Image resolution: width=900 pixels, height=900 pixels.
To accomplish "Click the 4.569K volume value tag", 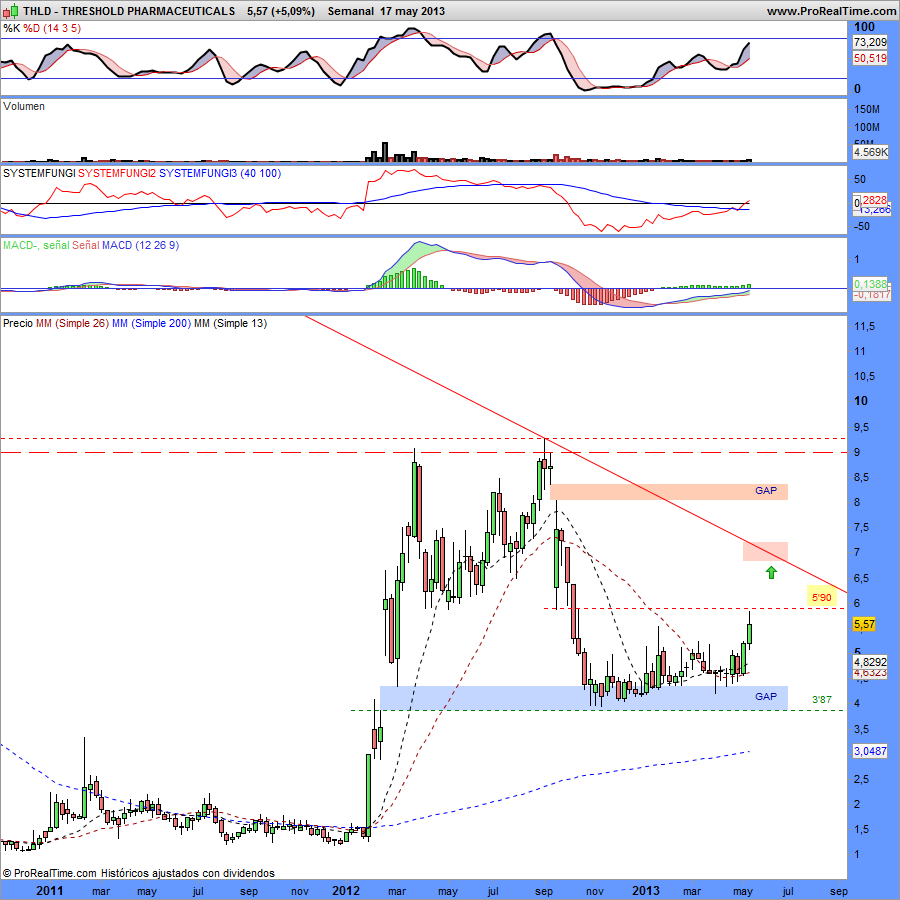I will coord(870,152).
